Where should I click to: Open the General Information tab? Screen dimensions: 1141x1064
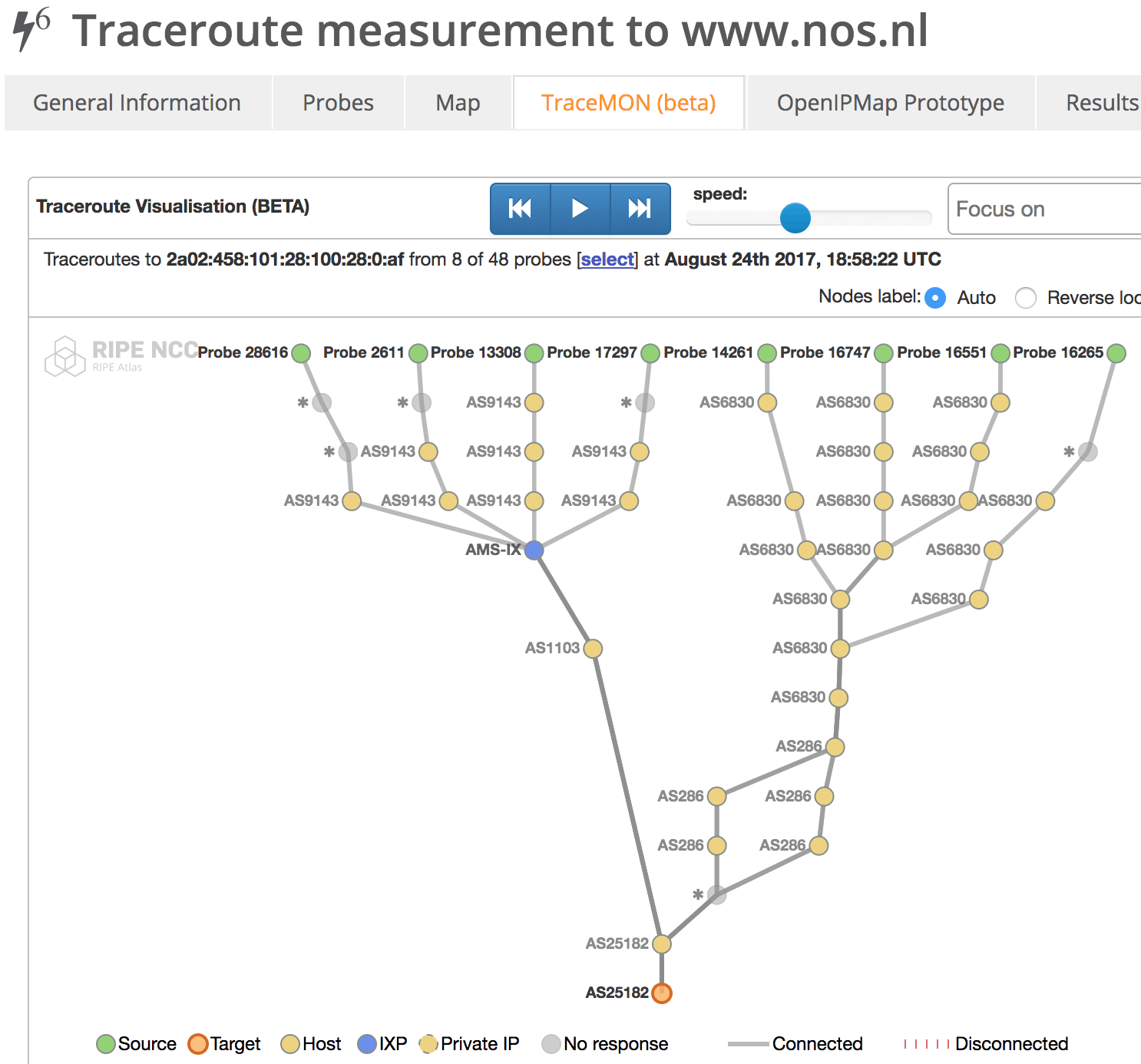tap(137, 103)
